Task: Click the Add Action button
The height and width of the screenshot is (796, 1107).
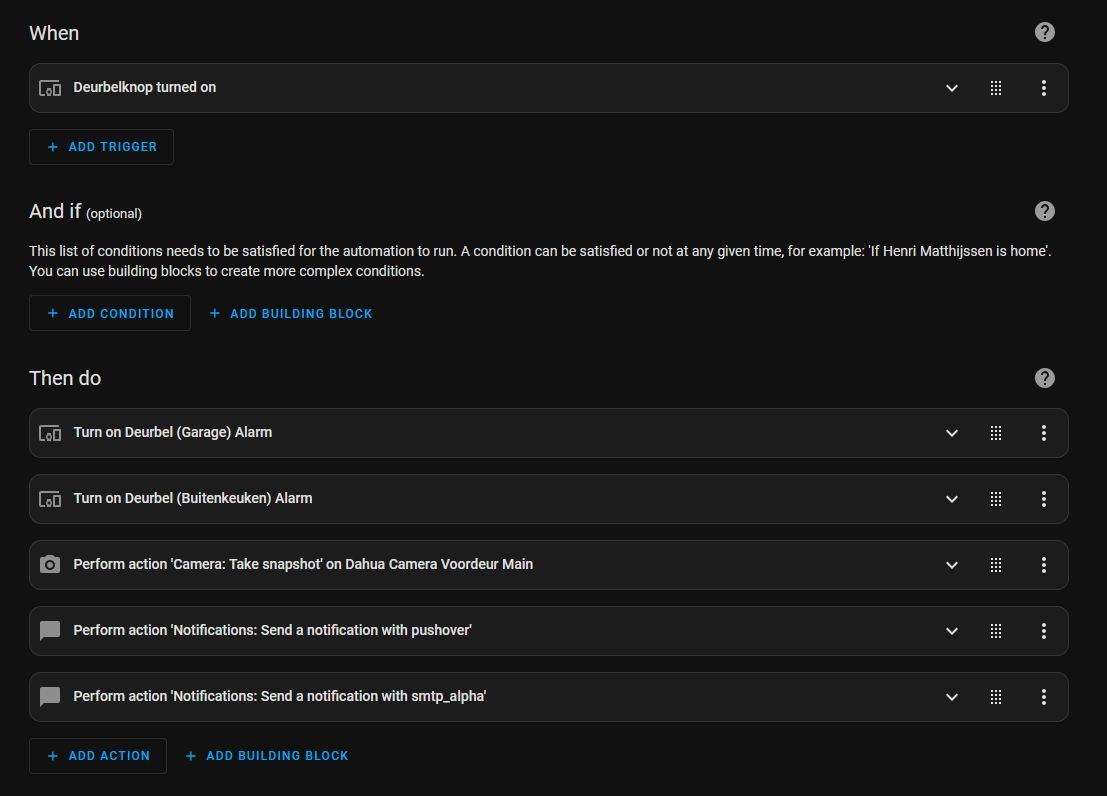Action: [98, 756]
